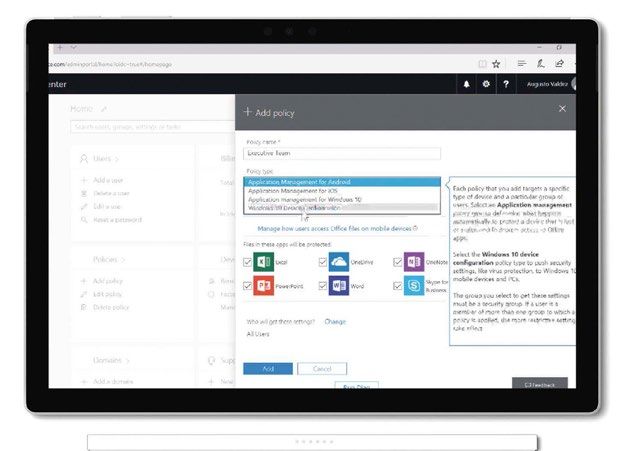
Task: Click Add a user link
Action: (x=107, y=180)
